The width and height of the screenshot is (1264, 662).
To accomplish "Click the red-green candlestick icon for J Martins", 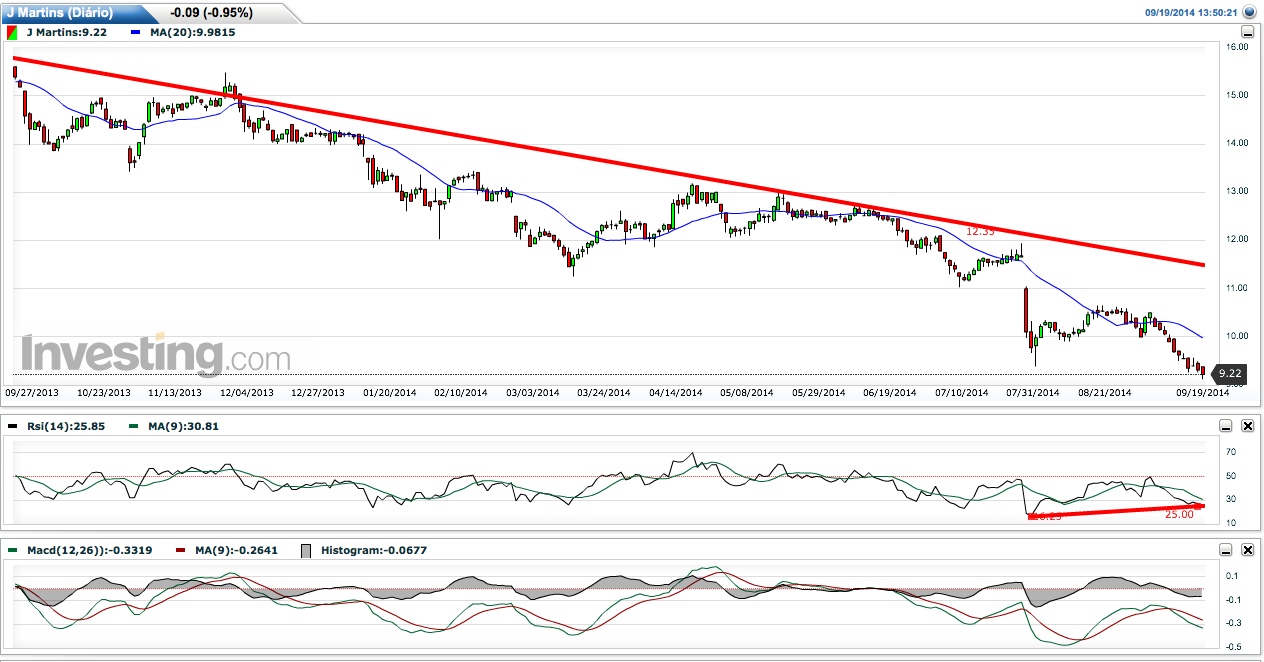I will pos(12,32).
